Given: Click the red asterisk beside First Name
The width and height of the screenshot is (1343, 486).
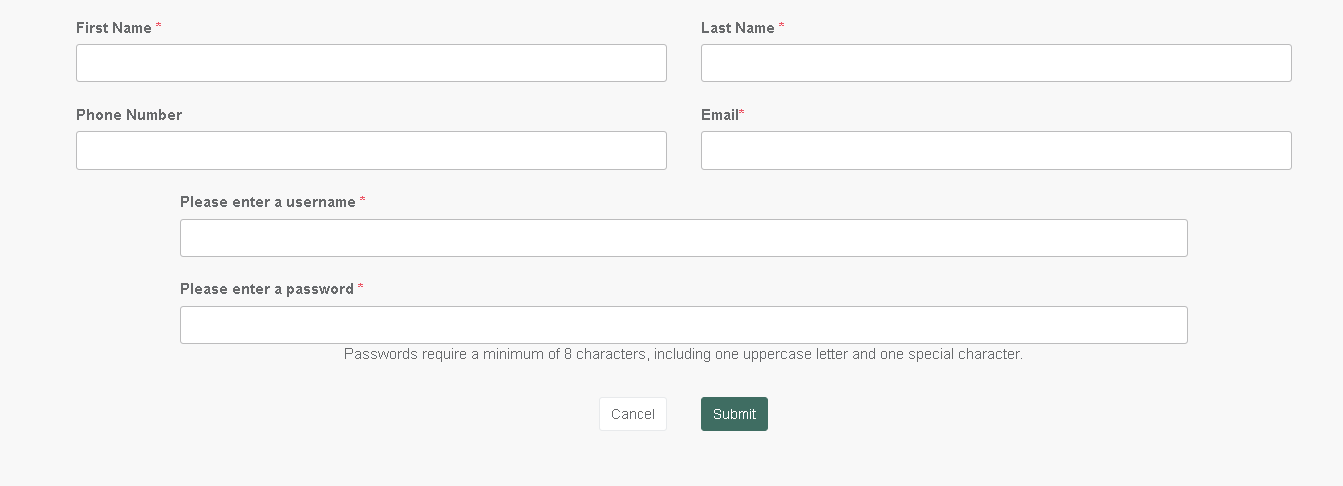Looking at the screenshot, I should (158, 26).
